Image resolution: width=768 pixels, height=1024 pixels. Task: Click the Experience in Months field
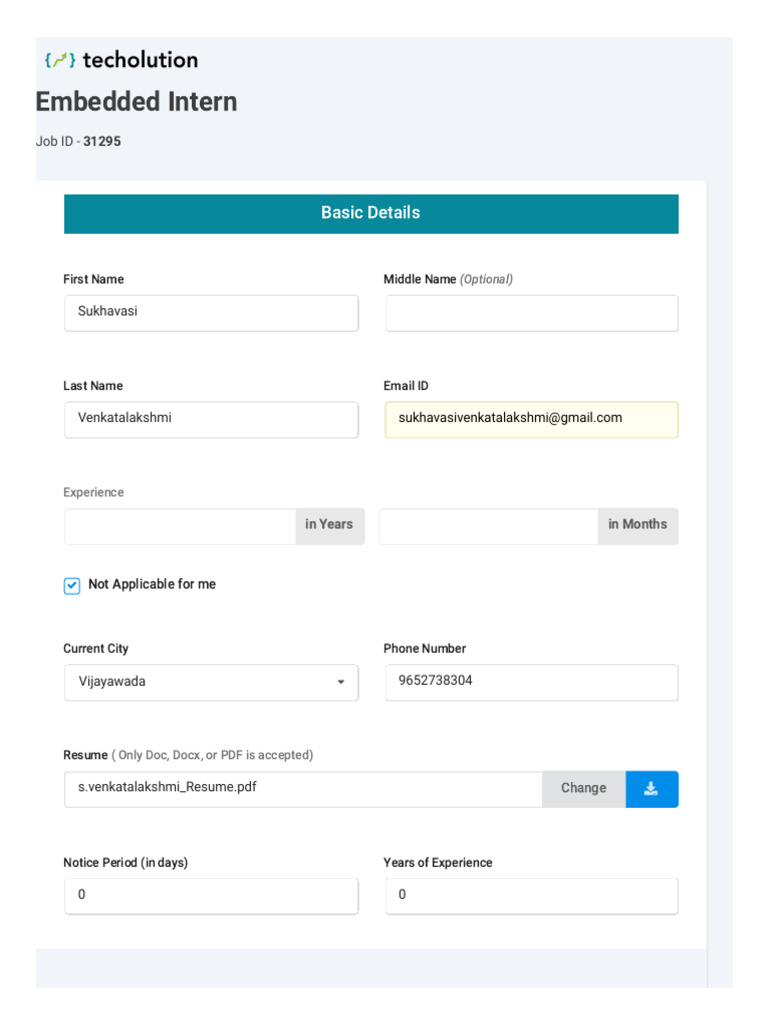tap(488, 527)
